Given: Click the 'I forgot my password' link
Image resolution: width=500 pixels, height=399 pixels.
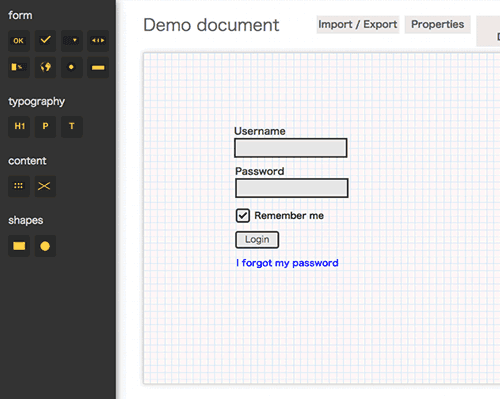Looking at the screenshot, I should pos(287,263).
